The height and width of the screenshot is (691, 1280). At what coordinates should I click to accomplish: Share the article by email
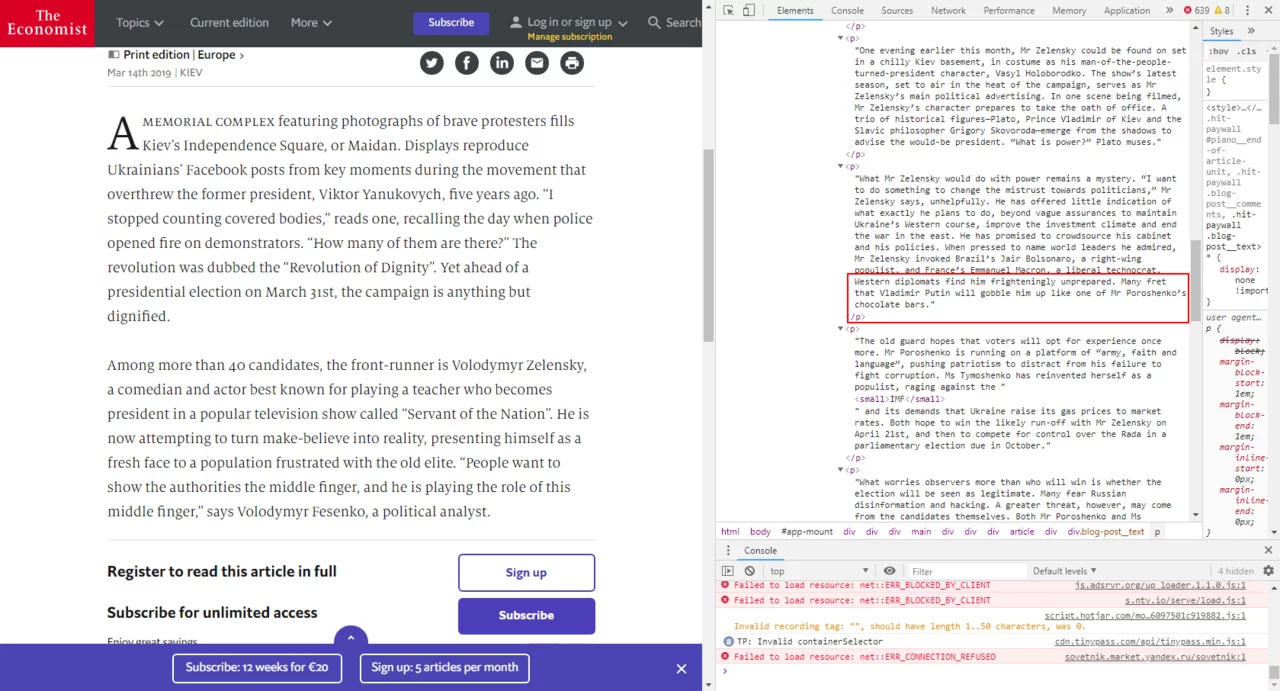[537, 63]
